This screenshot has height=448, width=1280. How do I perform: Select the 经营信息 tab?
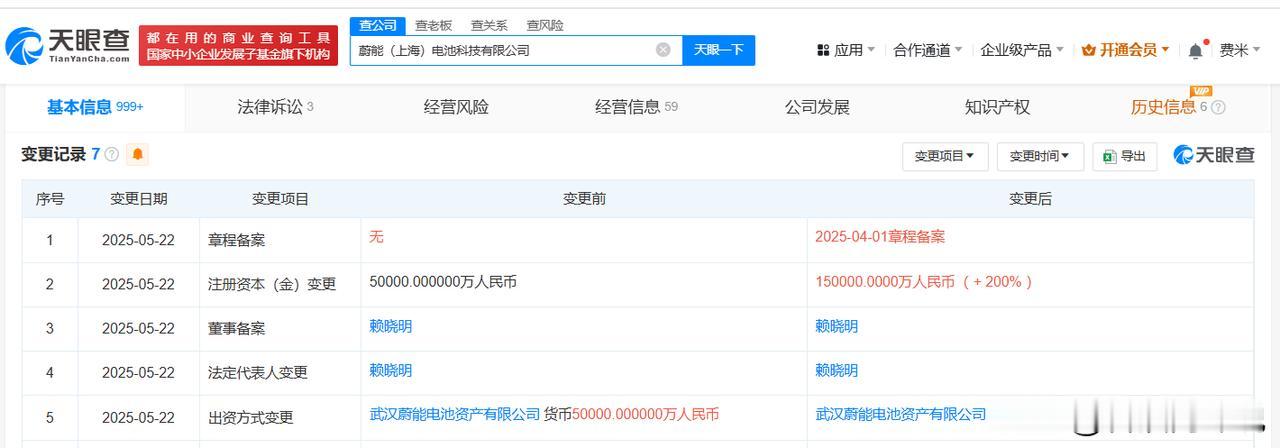[636, 107]
